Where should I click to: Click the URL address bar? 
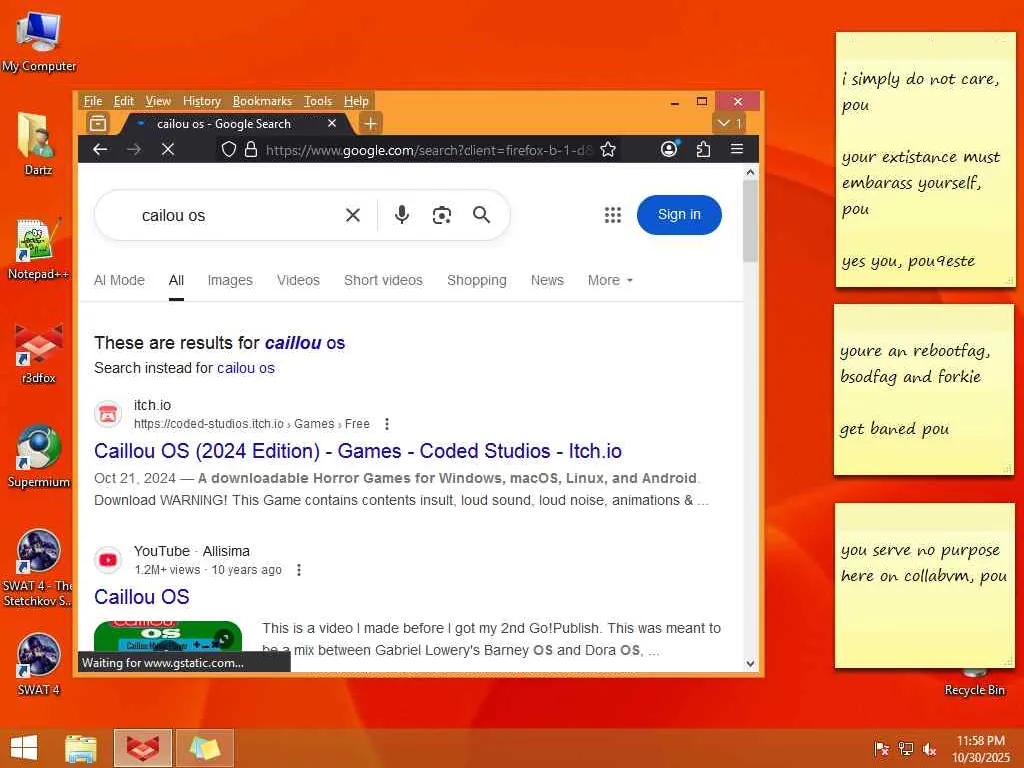(x=428, y=150)
